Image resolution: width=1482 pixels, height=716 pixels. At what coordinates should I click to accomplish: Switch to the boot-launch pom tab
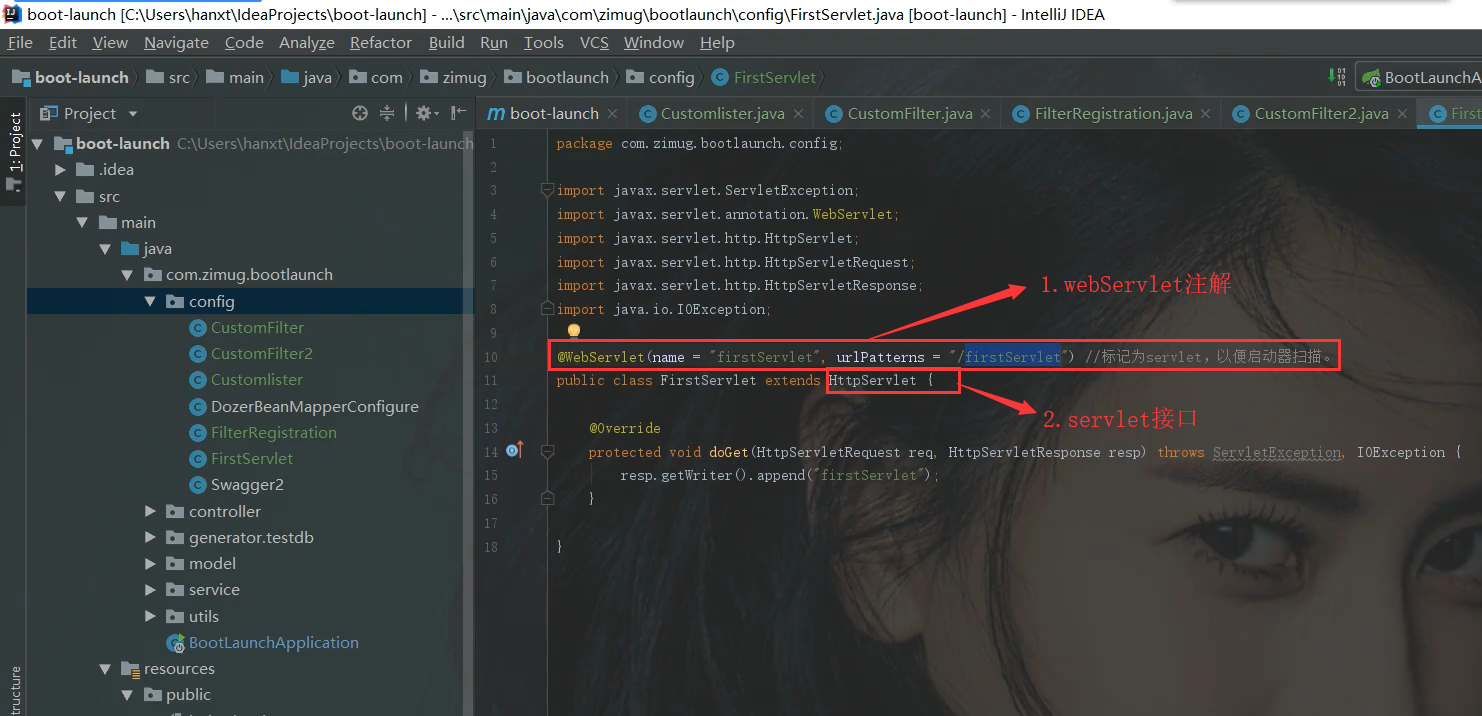coord(553,114)
